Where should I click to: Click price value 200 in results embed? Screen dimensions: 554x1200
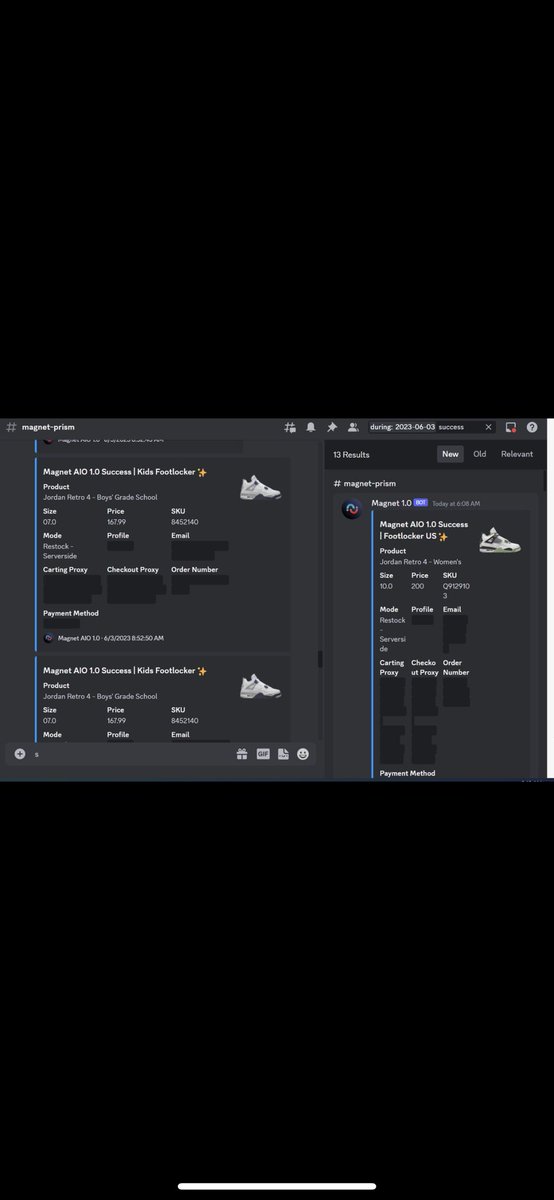tap(417, 586)
